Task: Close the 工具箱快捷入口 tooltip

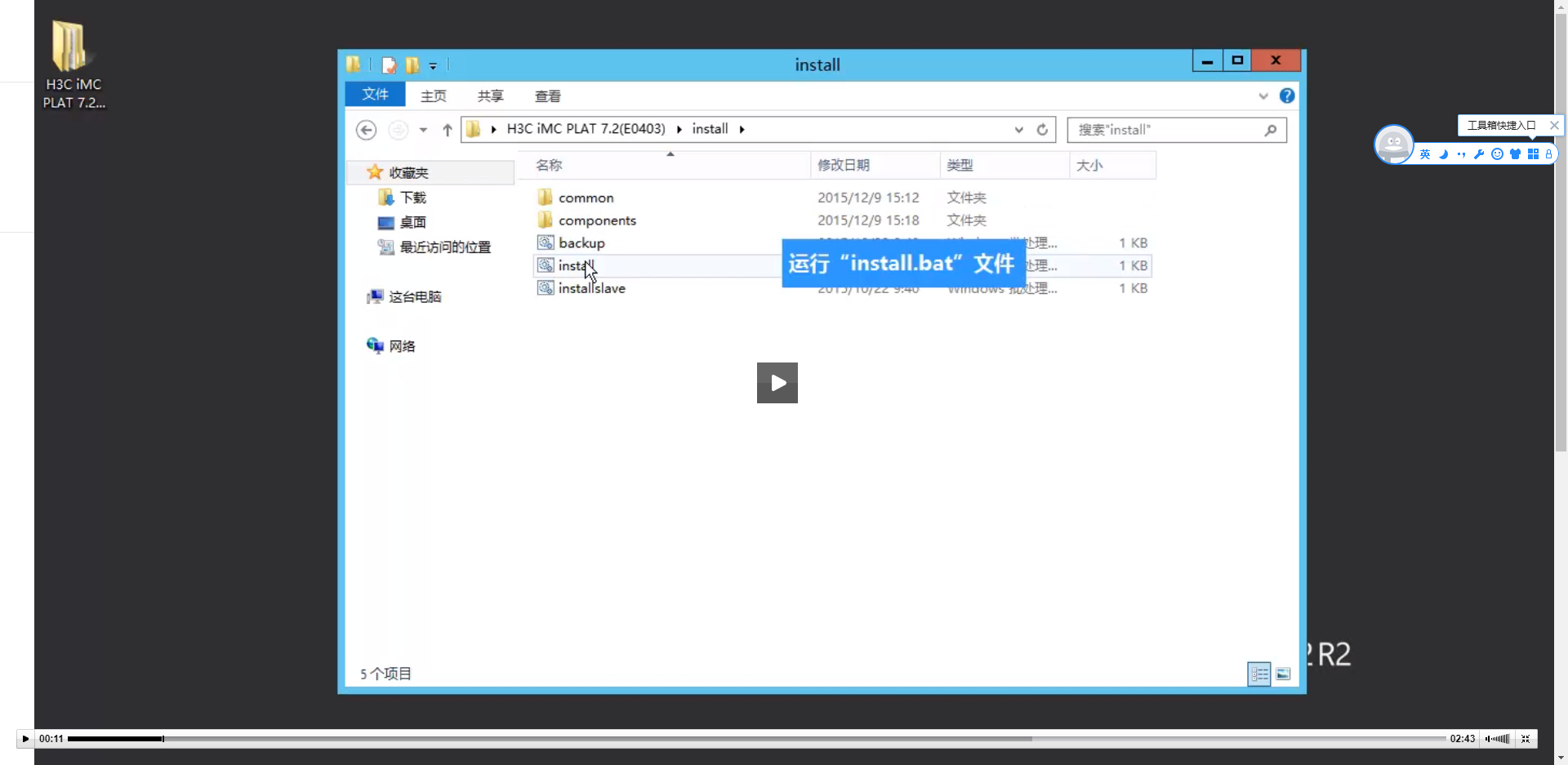Action: [x=1554, y=125]
